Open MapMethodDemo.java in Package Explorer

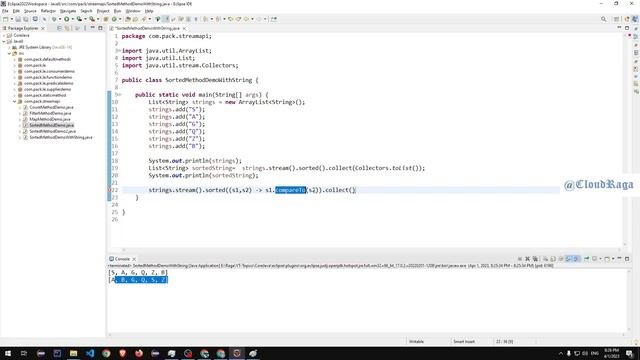click(x=49, y=119)
